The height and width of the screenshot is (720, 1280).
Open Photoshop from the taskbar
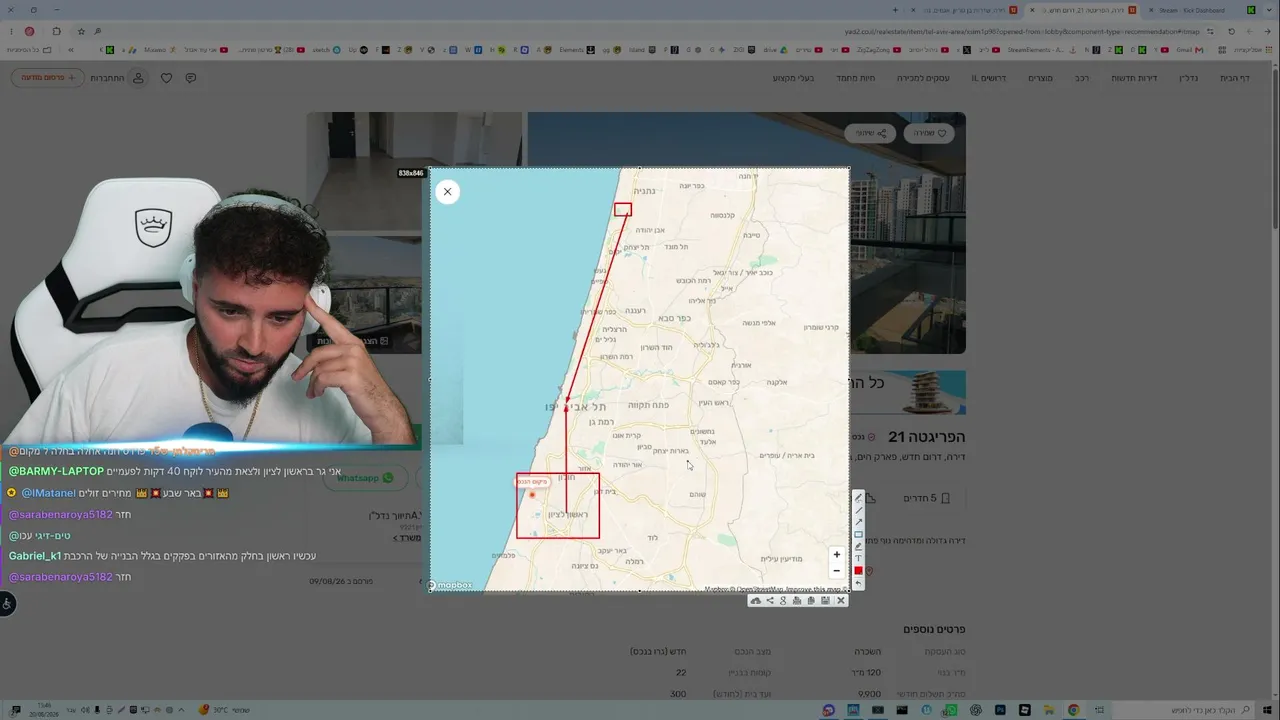coord(1000,710)
